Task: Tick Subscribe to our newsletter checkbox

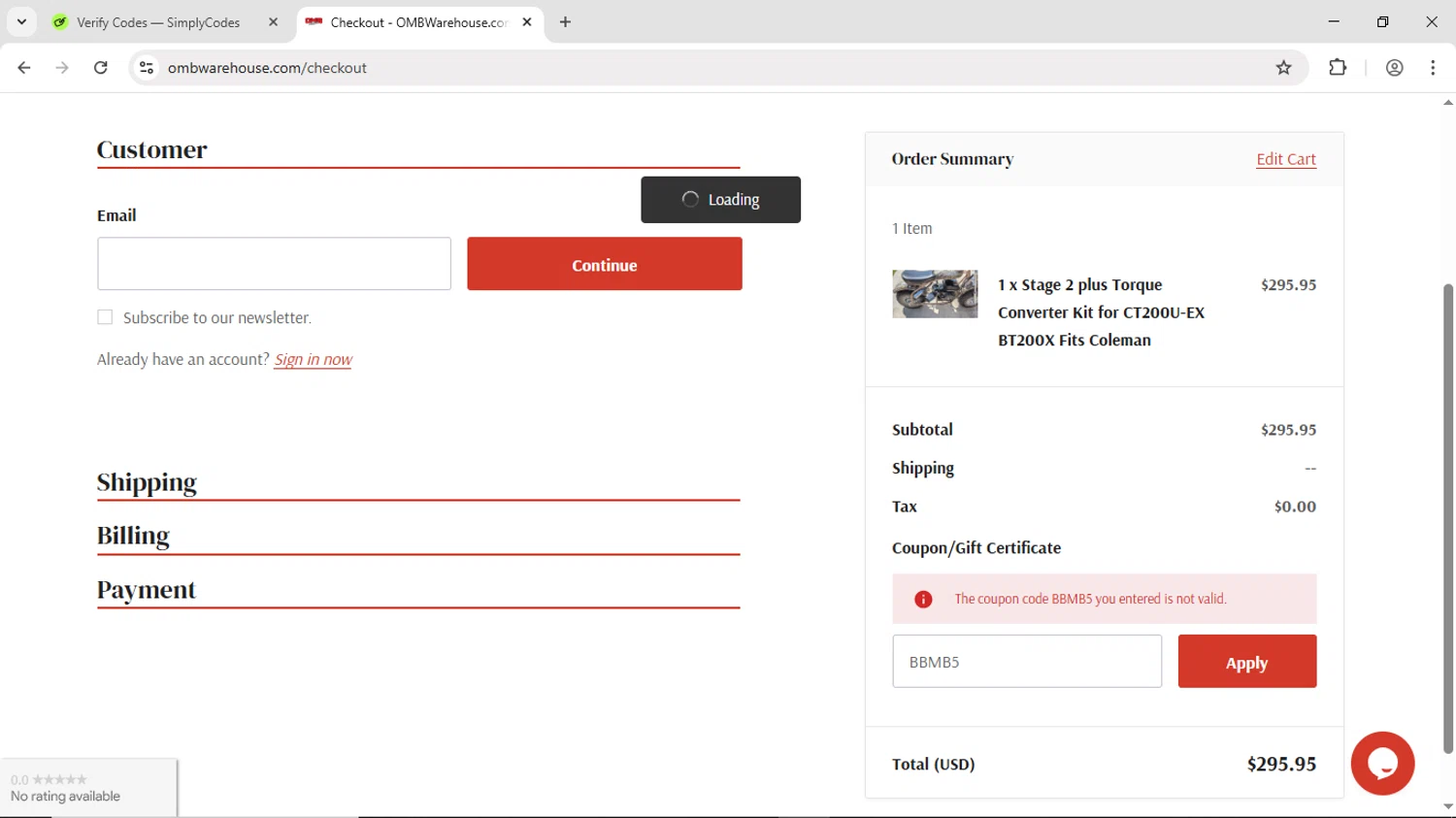Action: coord(105,317)
